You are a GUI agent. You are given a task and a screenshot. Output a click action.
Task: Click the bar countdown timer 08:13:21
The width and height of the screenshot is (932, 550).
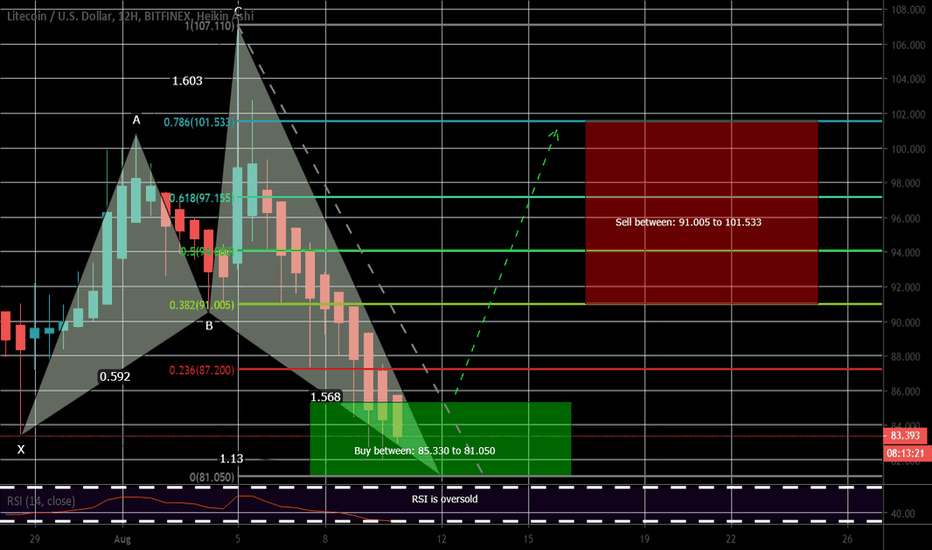pyautogui.click(x=905, y=453)
